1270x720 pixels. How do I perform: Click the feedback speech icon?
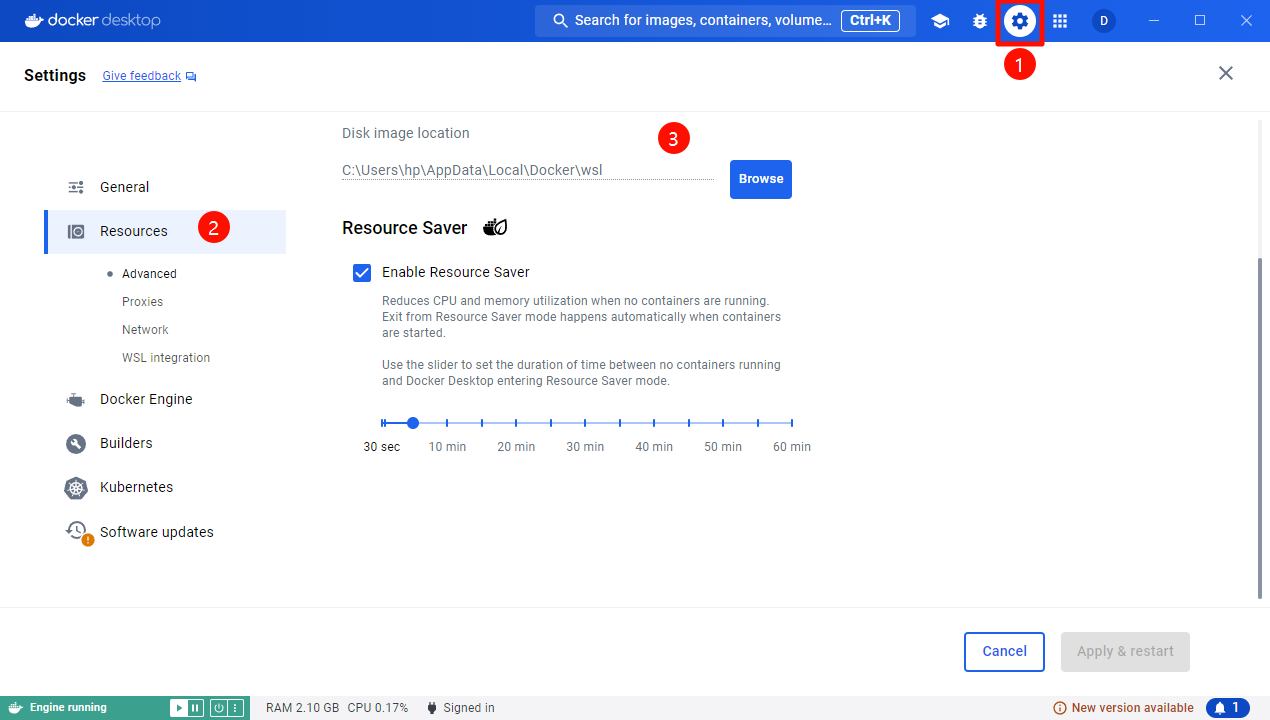click(x=191, y=76)
